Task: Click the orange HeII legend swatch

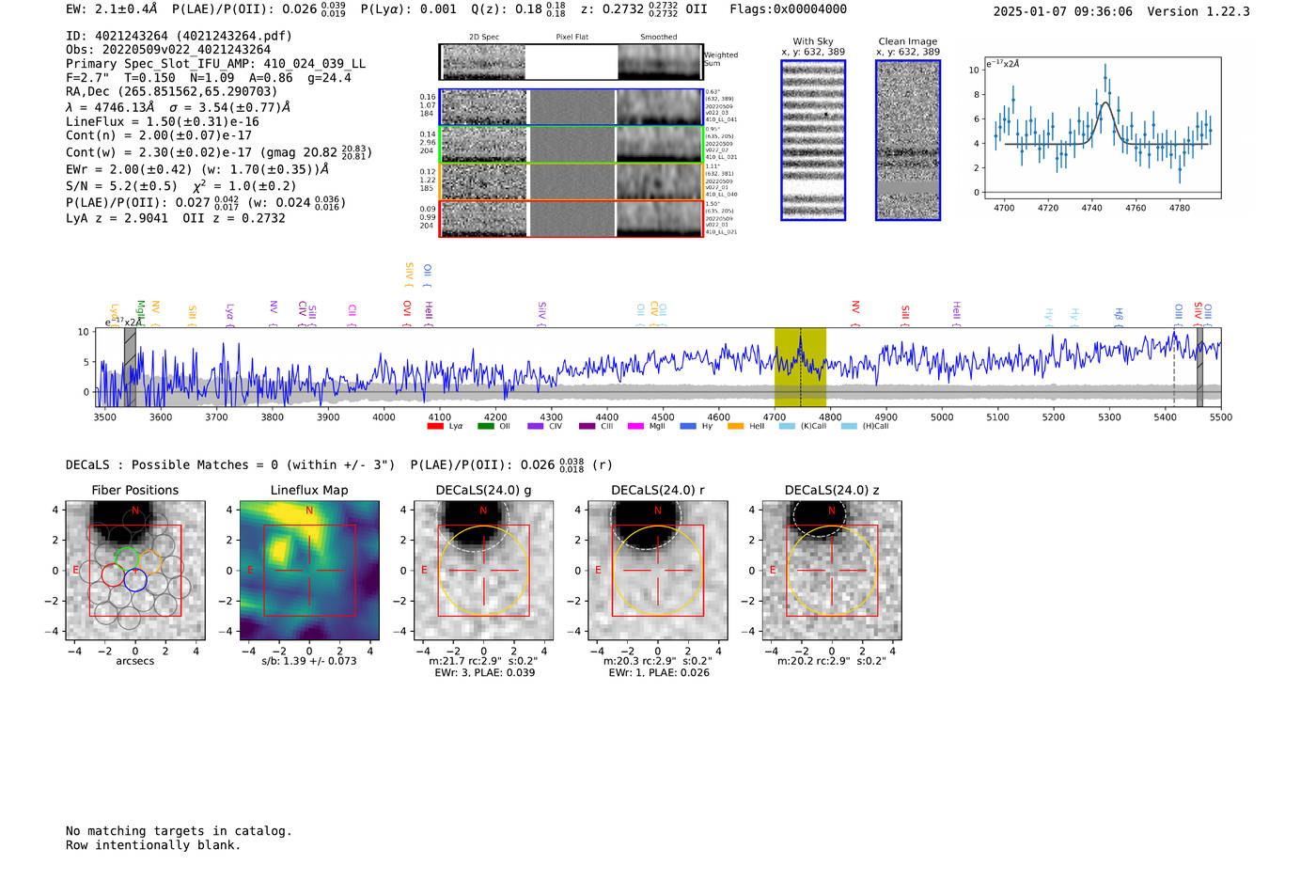Action: pos(735,426)
